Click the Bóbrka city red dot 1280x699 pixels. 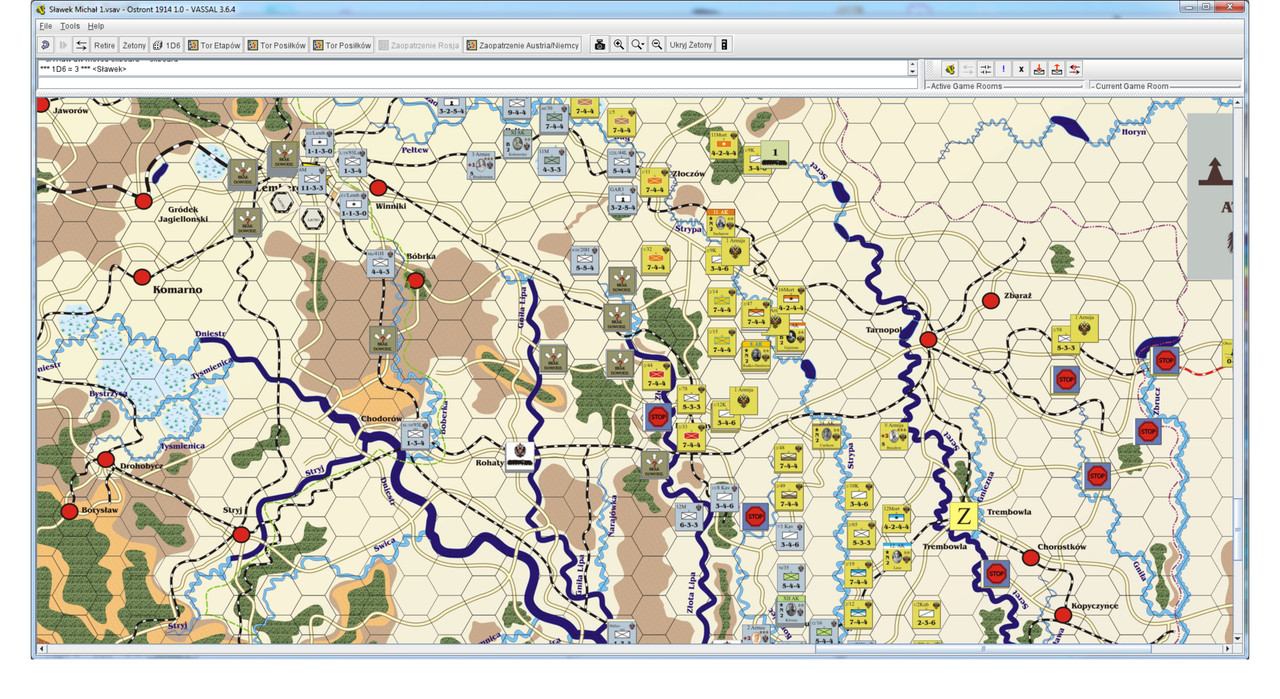(416, 281)
